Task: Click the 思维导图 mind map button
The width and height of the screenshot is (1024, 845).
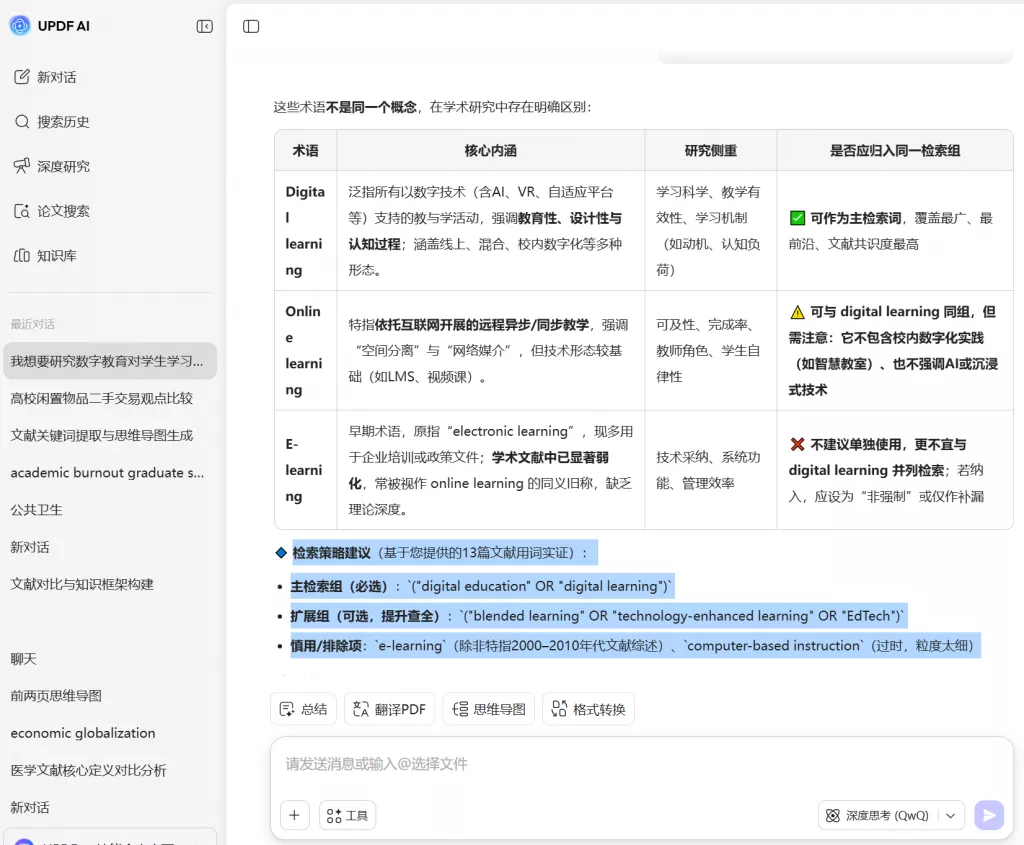Action: (x=488, y=709)
